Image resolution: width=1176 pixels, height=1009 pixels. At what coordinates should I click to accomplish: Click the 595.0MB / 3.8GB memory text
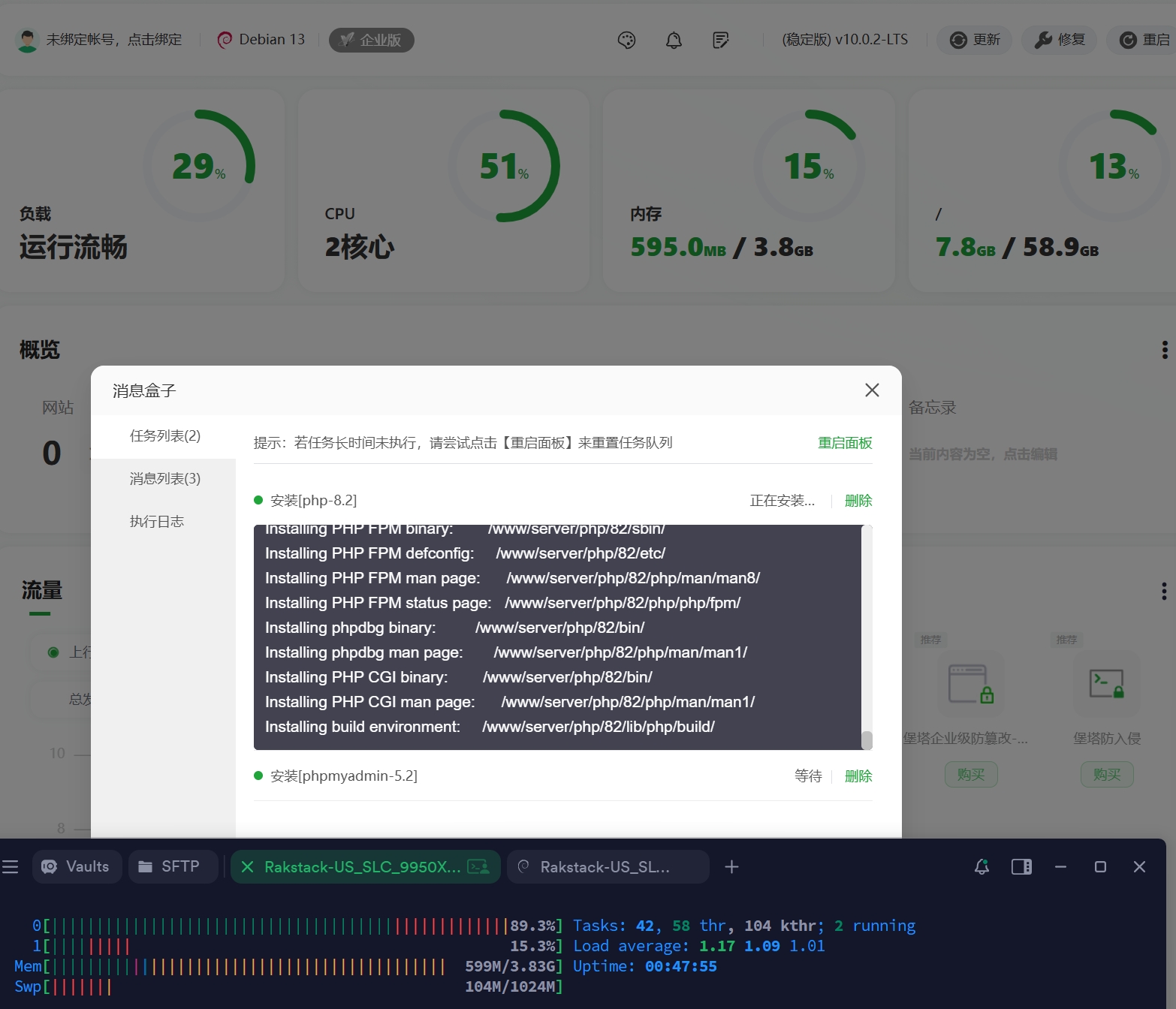[722, 247]
